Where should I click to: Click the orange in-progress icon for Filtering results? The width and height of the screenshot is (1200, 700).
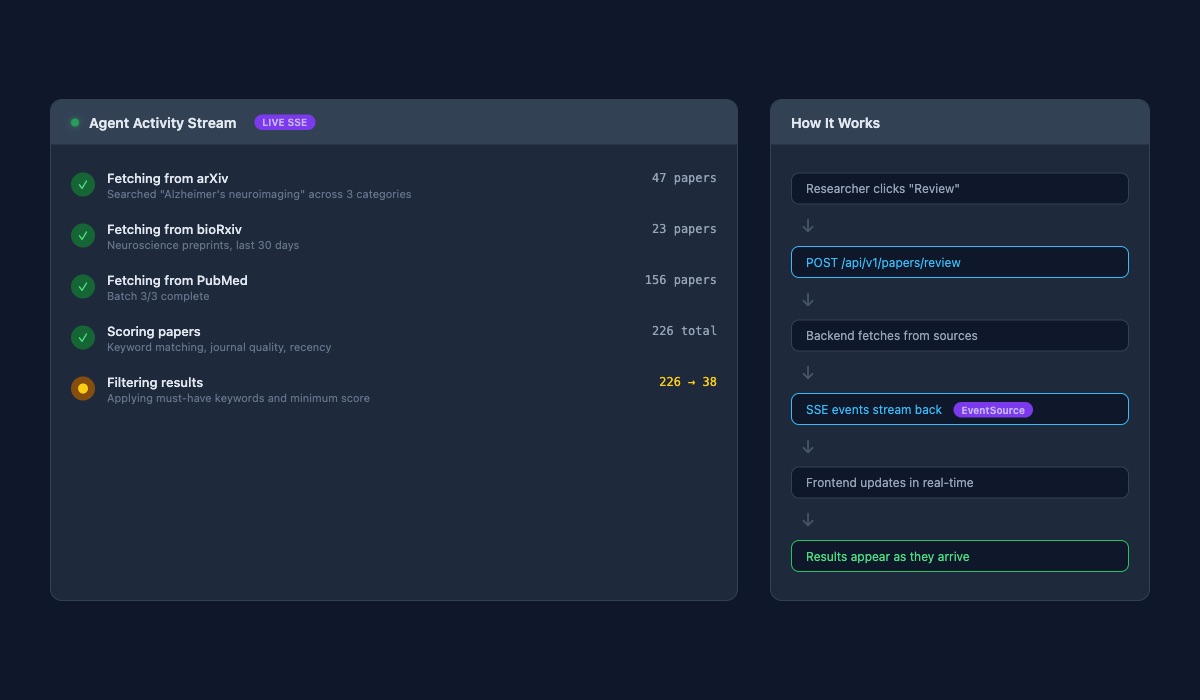[83, 388]
